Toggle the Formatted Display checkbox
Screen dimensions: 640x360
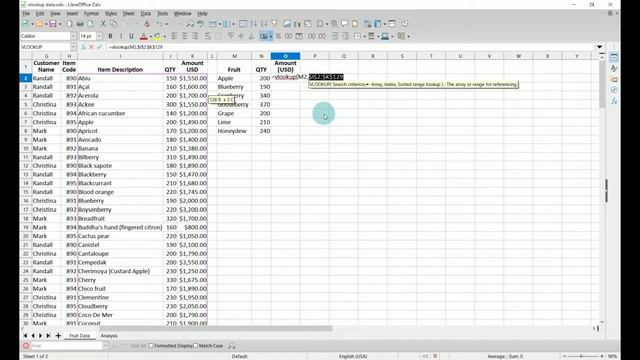click(x=151, y=346)
